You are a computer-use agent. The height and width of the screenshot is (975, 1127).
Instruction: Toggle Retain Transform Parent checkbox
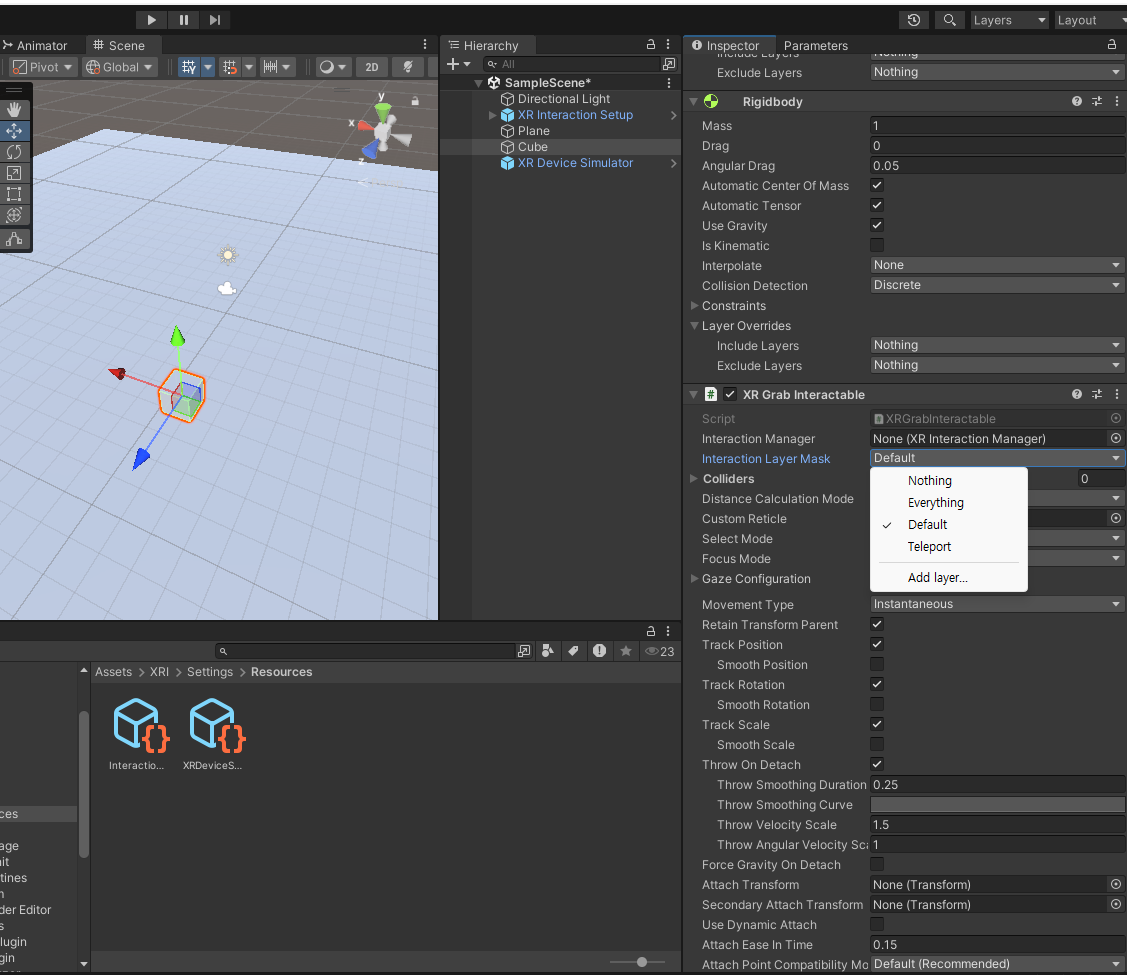(x=877, y=624)
